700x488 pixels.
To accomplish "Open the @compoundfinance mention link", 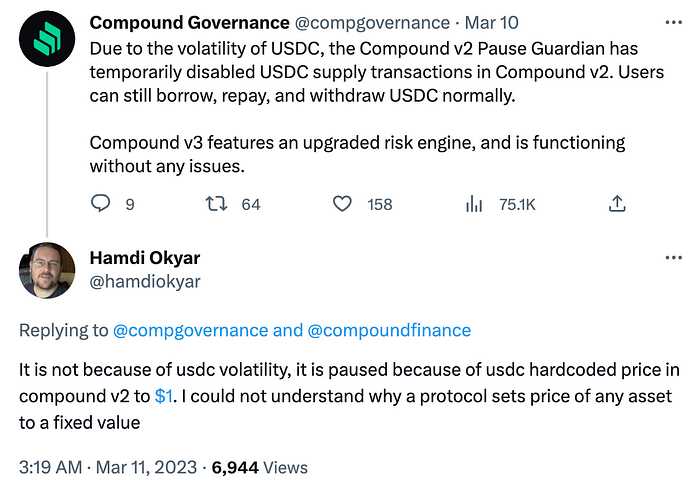I will click(389, 330).
